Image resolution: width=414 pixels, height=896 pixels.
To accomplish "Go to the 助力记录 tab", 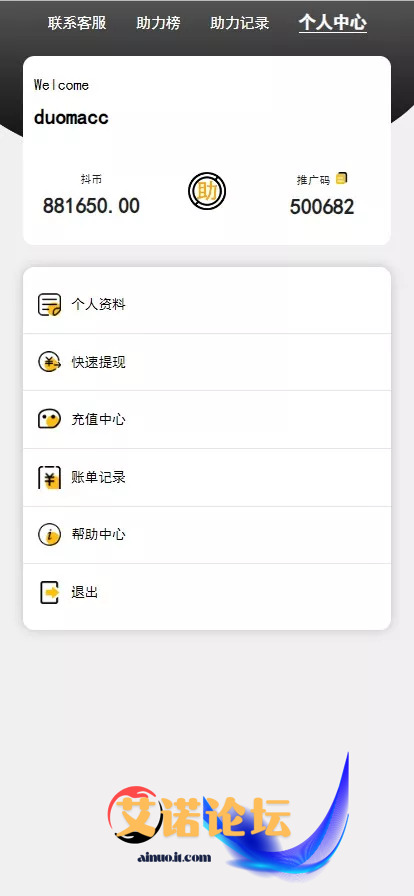I will click(x=240, y=23).
